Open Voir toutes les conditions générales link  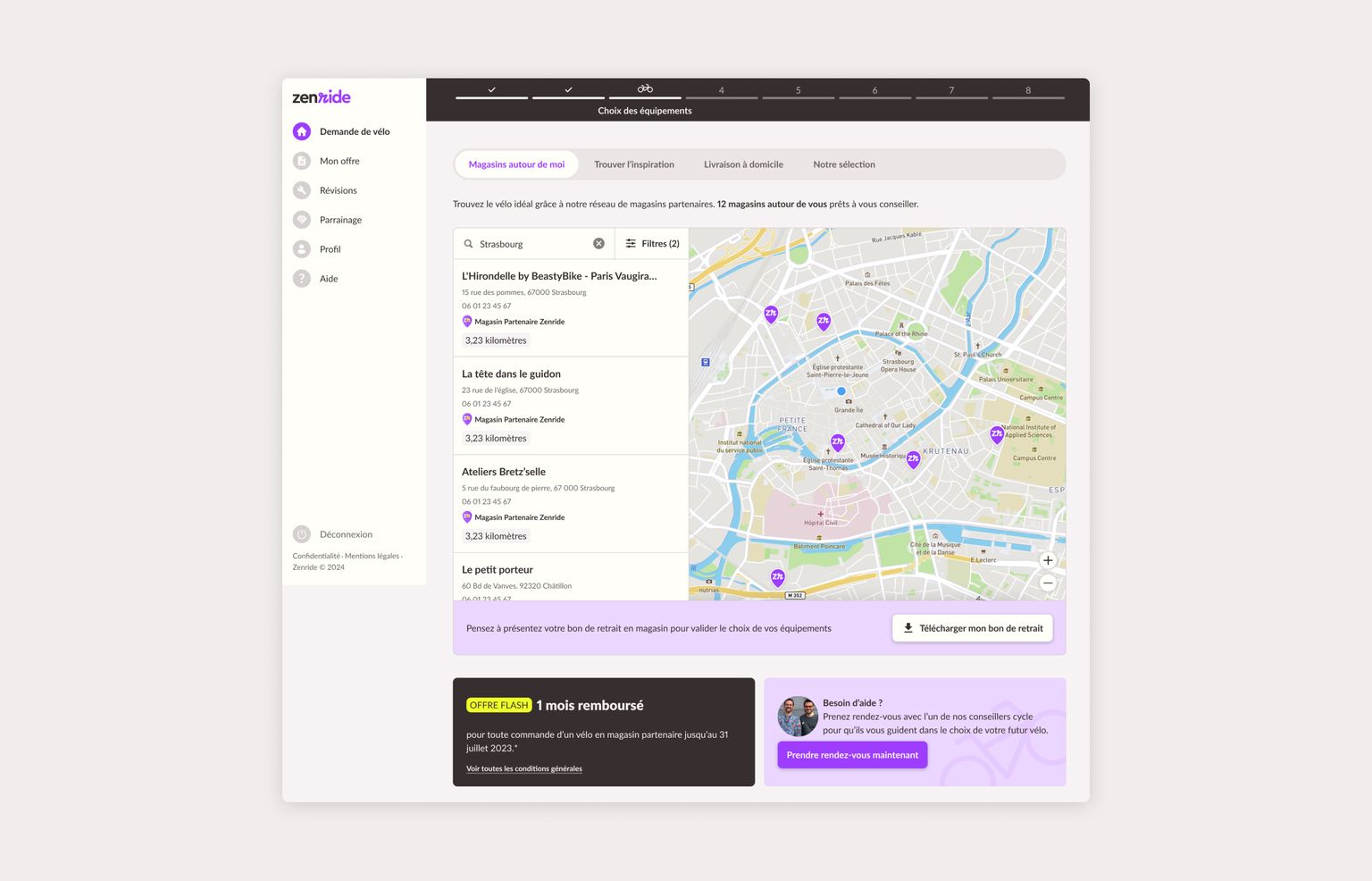tap(524, 768)
